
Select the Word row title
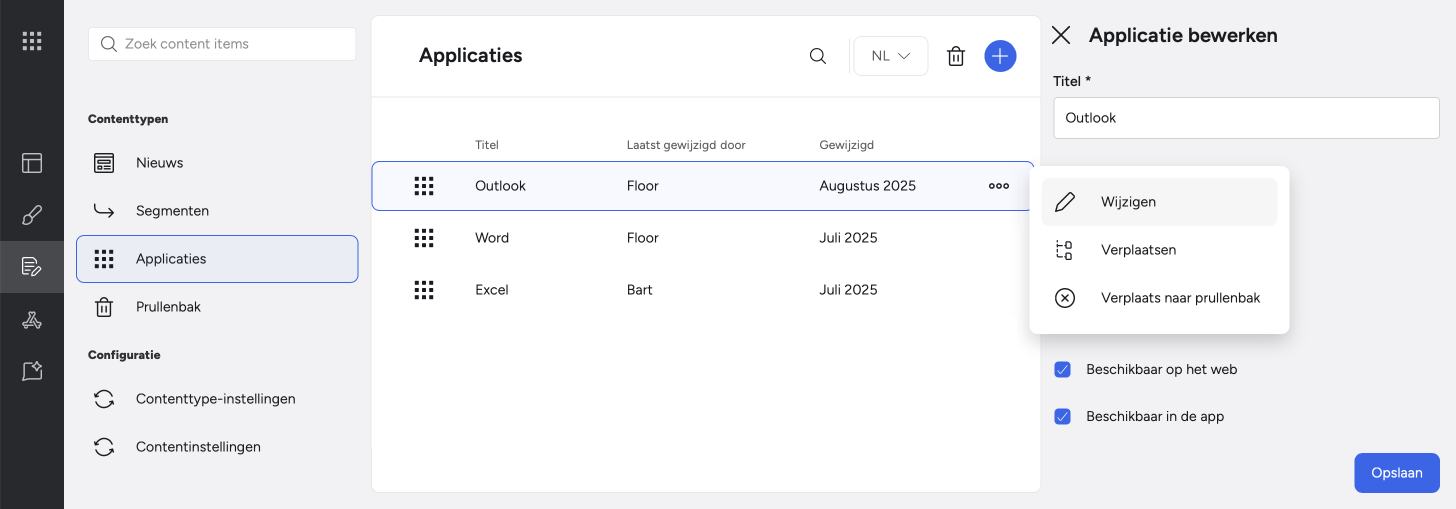492,238
